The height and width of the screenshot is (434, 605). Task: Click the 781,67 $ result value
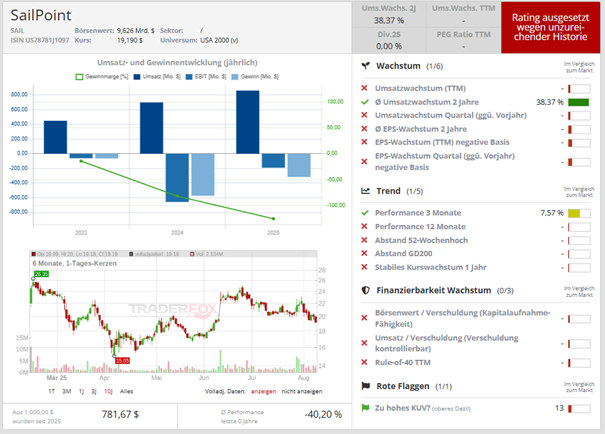pos(120,414)
